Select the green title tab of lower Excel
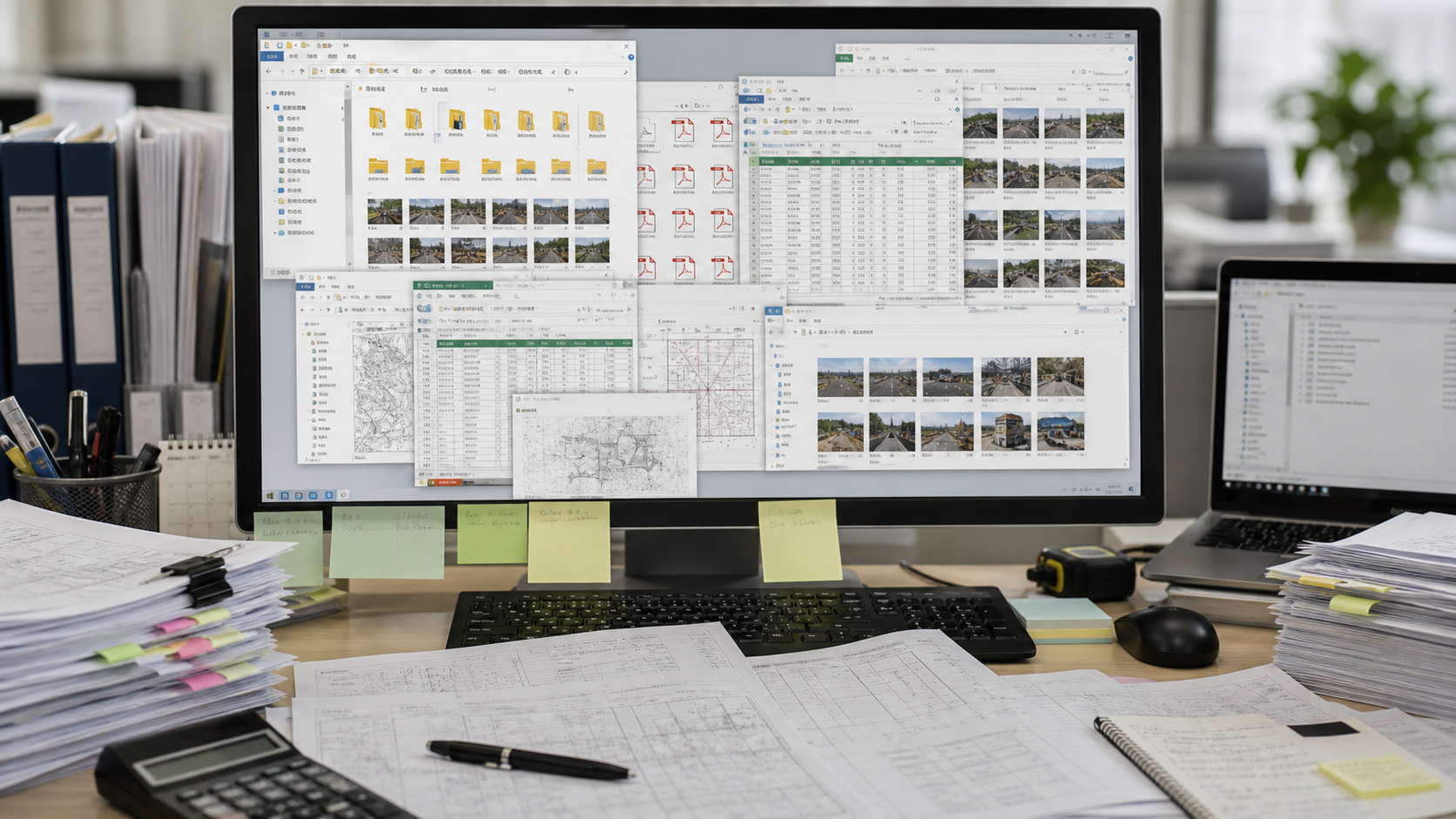The height and width of the screenshot is (819, 1456). coord(452,285)
